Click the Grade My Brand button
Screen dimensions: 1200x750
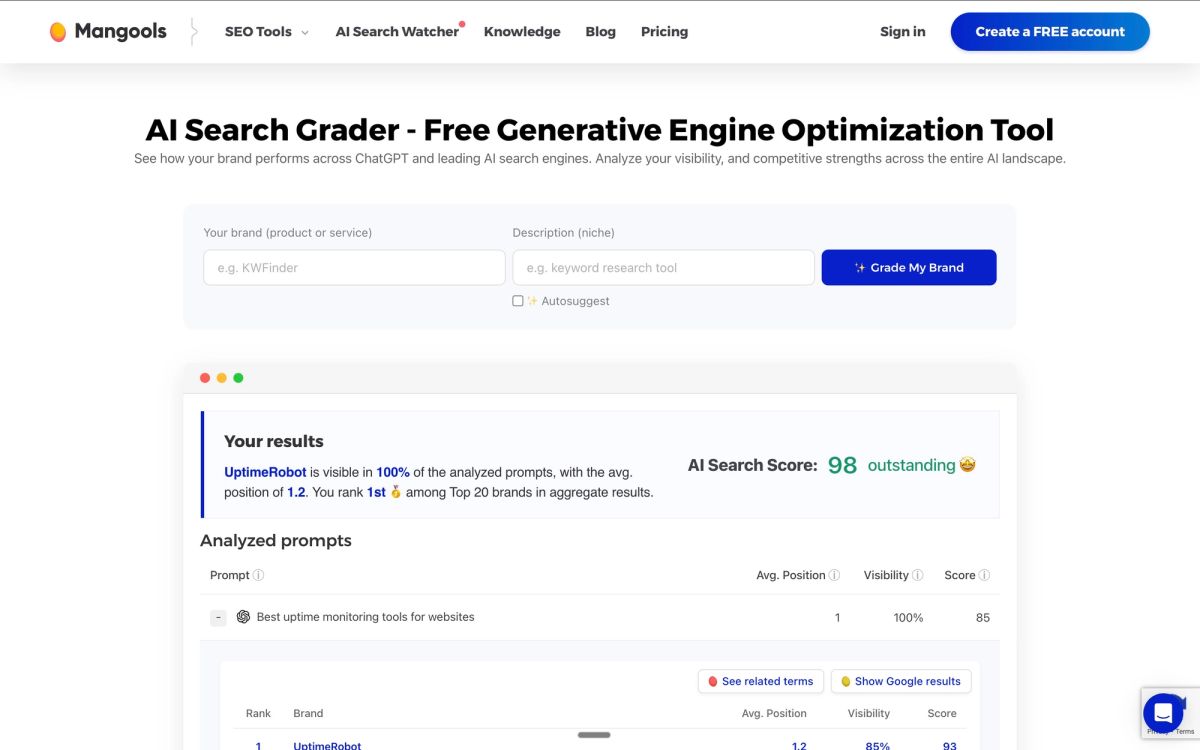point(909,268)
